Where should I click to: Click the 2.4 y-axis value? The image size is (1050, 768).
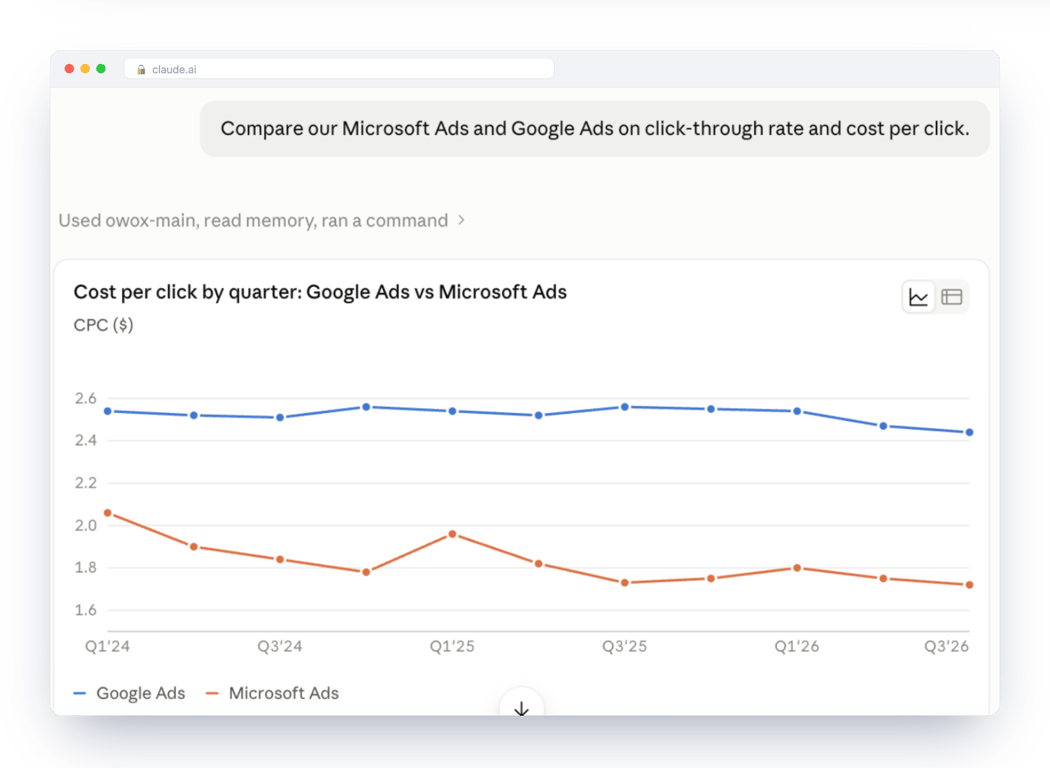[x=86, y=441]
